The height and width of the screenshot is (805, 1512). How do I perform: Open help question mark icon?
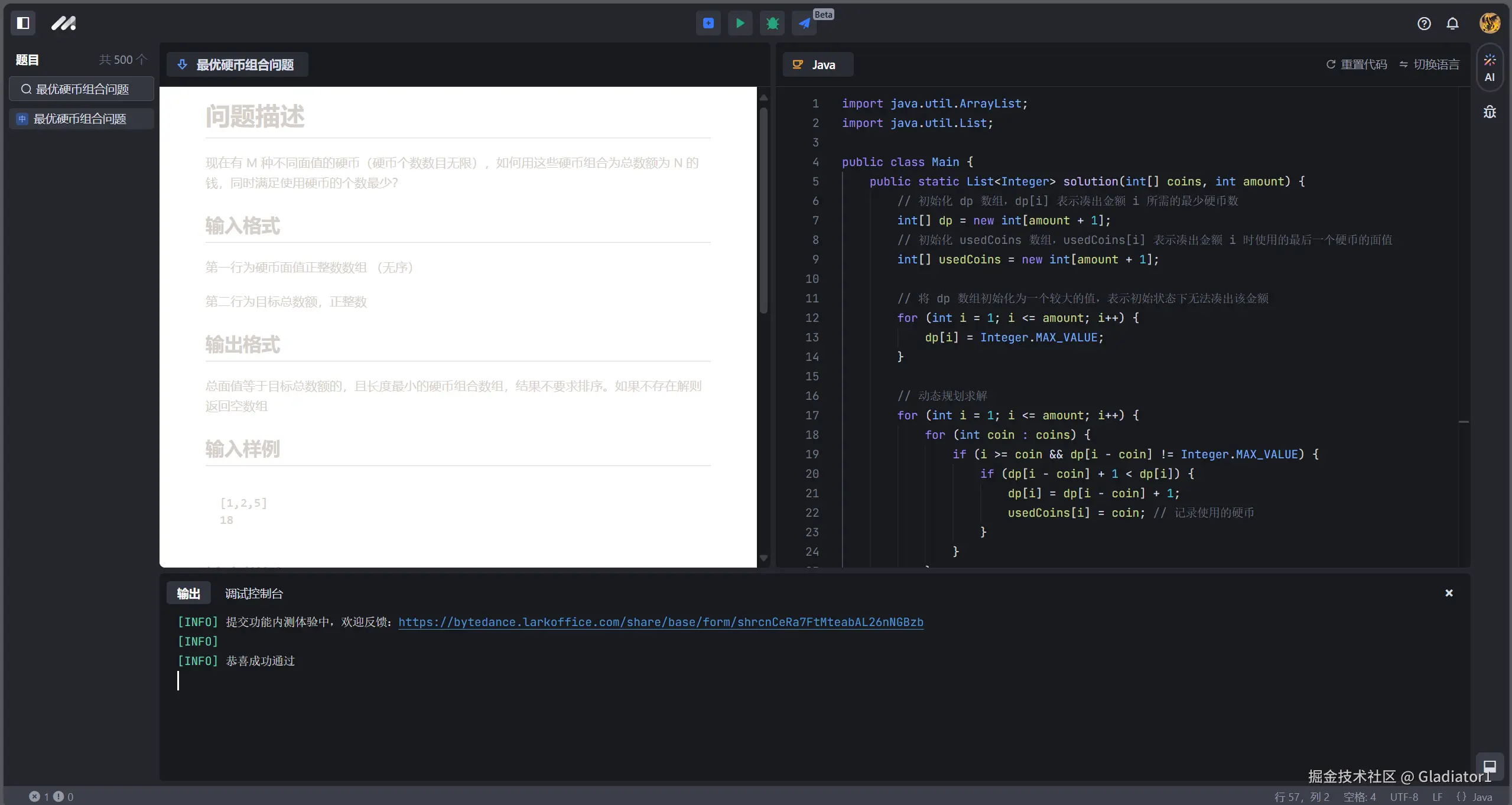click(1424, 23)
